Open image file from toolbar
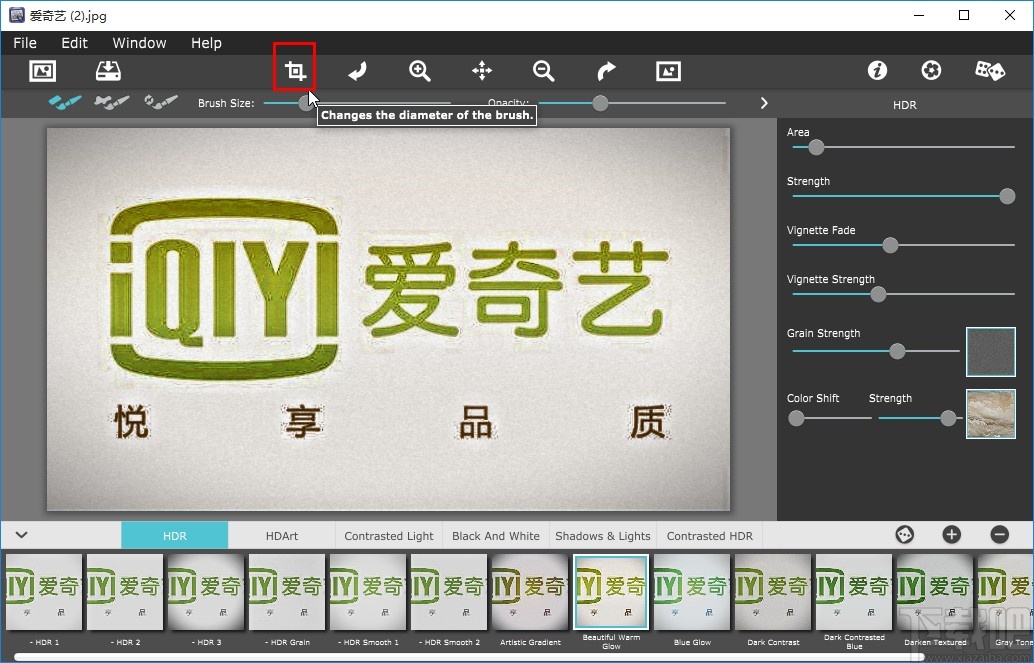The image size is (1034, 663). [x=43, y=71]
